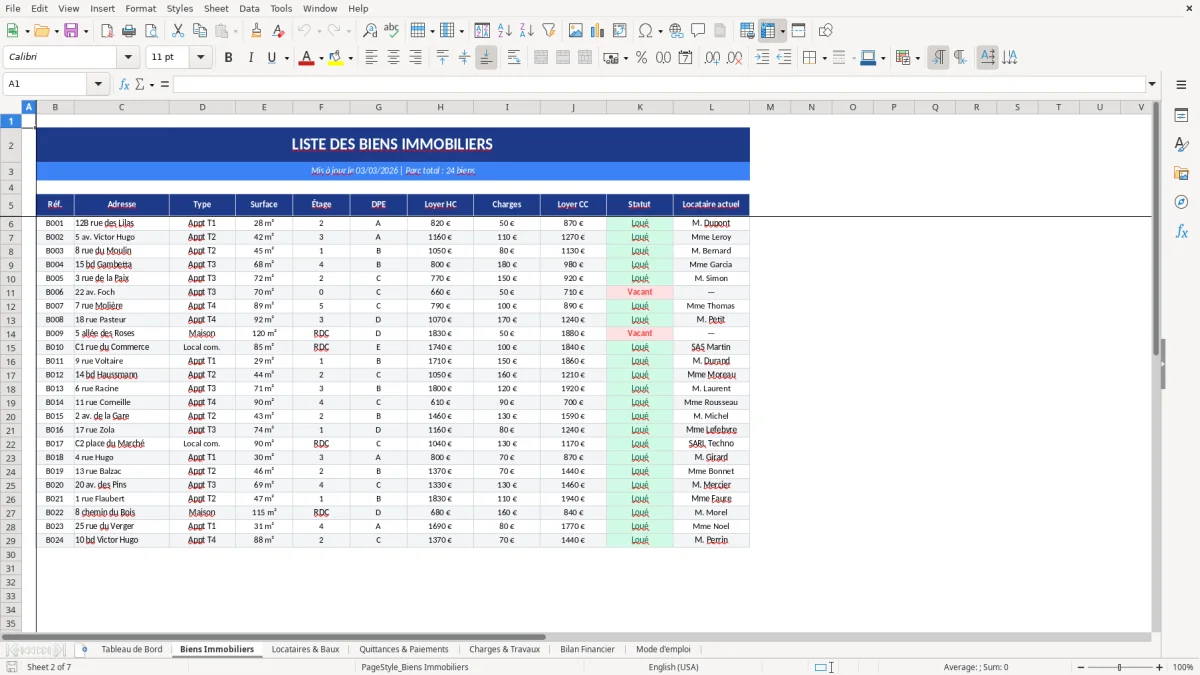1200x675 pixels.
Task: Insert a chart into the sheet
Action: (597, 30)
